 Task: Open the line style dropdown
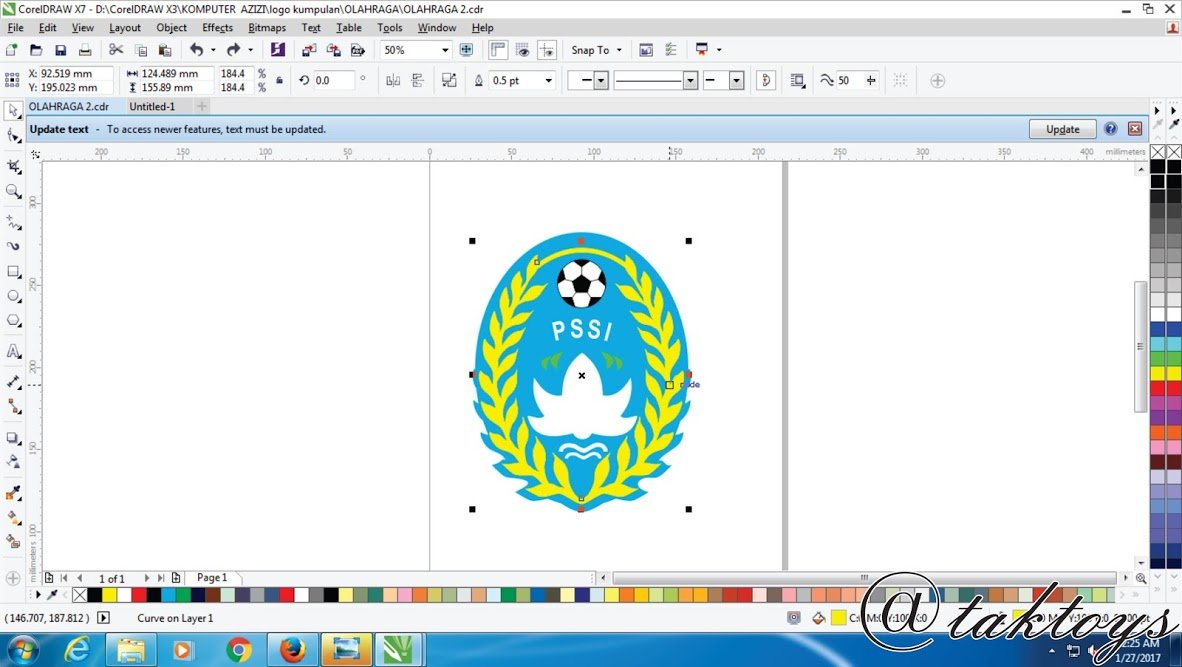point(690,81)
